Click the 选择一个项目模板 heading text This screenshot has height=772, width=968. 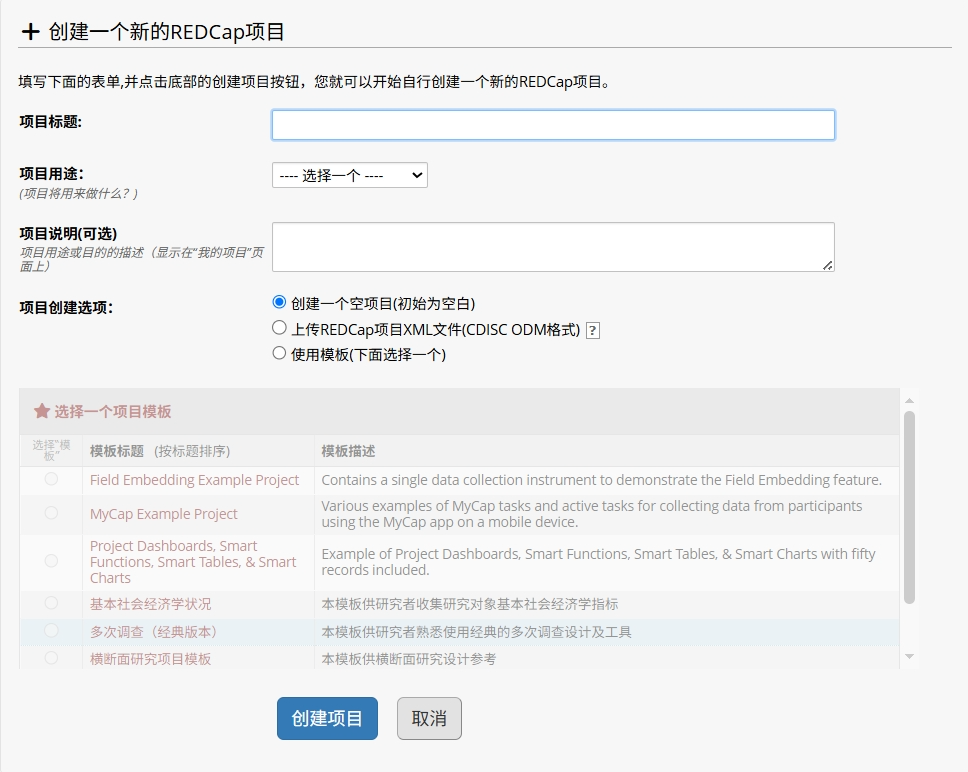[113, 412]
